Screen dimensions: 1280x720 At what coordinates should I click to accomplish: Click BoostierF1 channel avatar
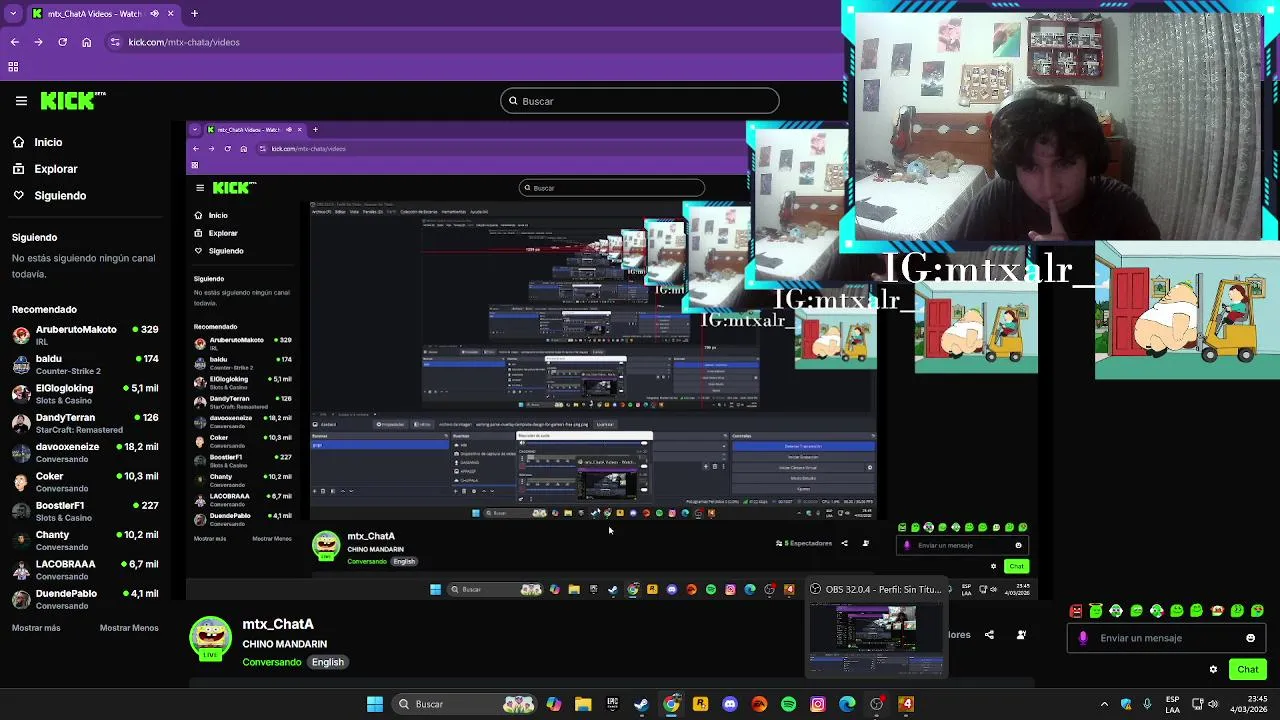click(x=21, y=511)
